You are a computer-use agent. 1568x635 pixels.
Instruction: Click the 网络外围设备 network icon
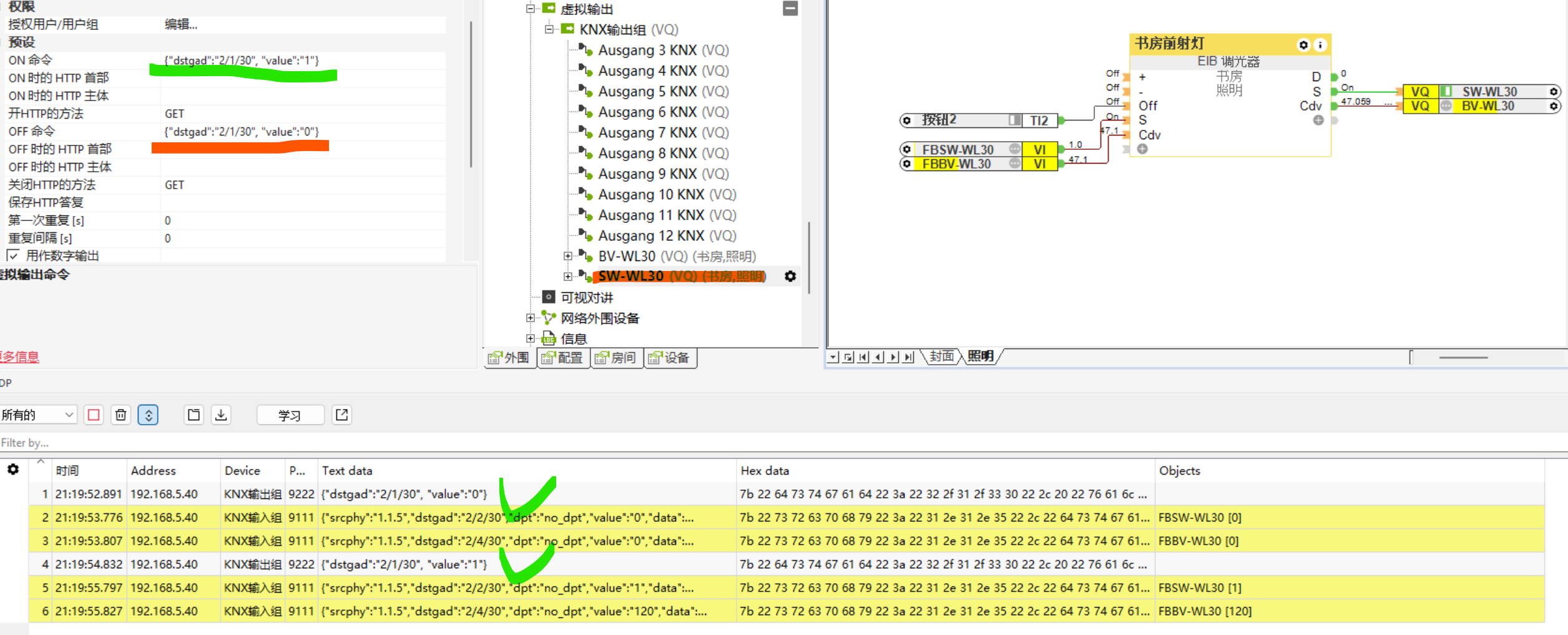coord(549,318)
